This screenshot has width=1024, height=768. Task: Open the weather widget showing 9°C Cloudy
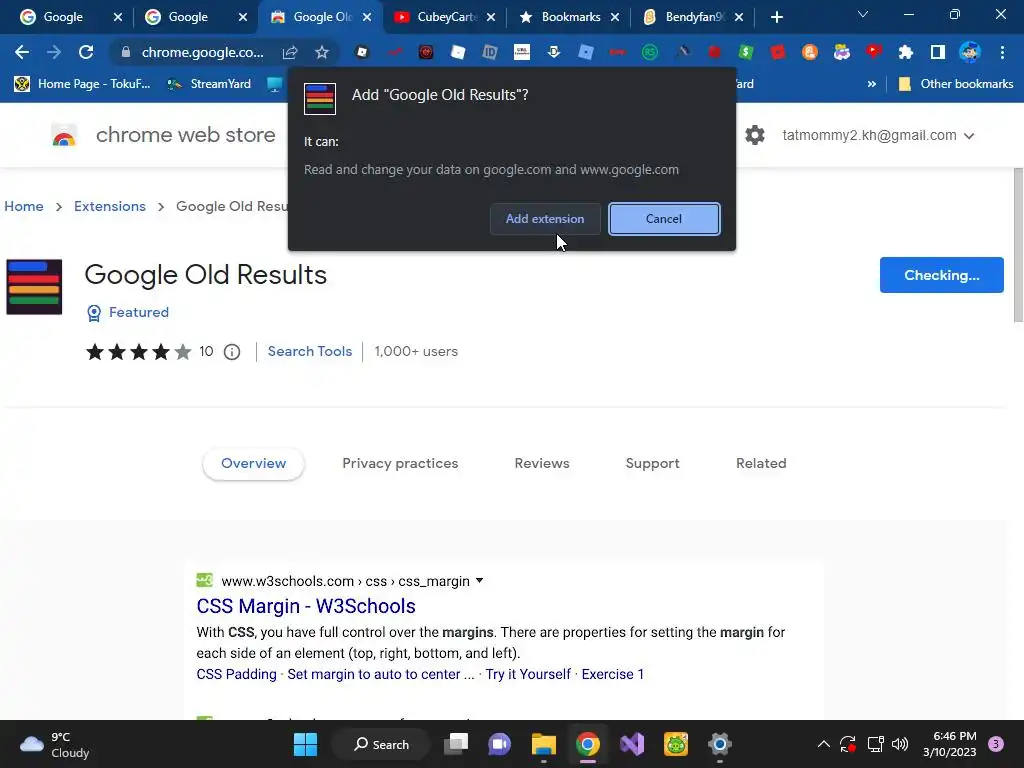(54, 744)
